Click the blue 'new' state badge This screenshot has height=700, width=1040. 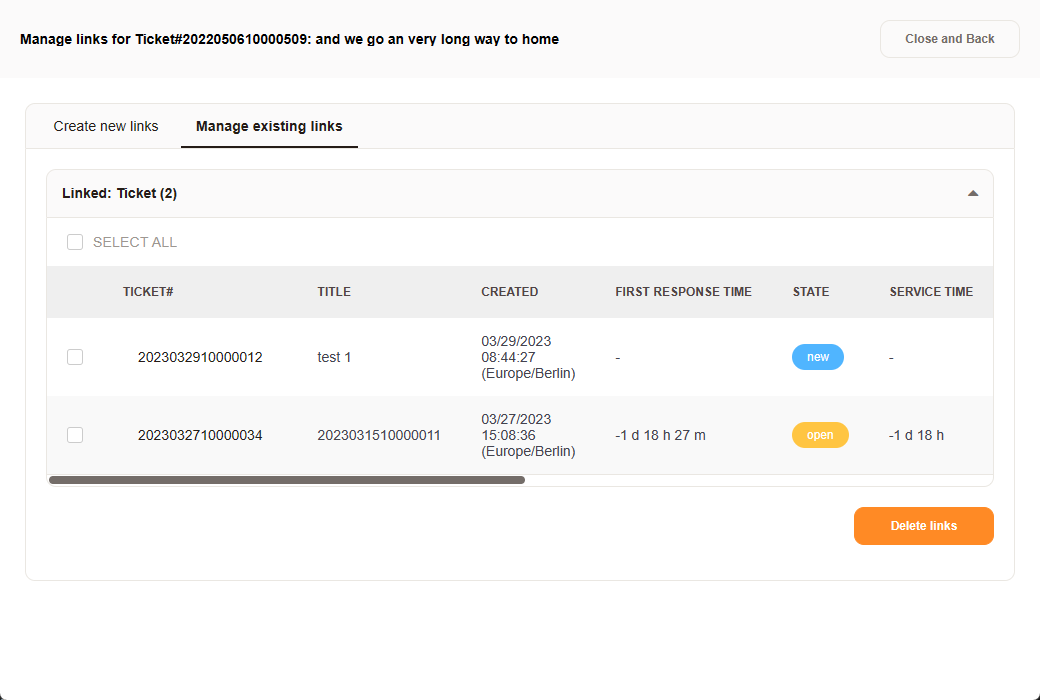(817, 357)
